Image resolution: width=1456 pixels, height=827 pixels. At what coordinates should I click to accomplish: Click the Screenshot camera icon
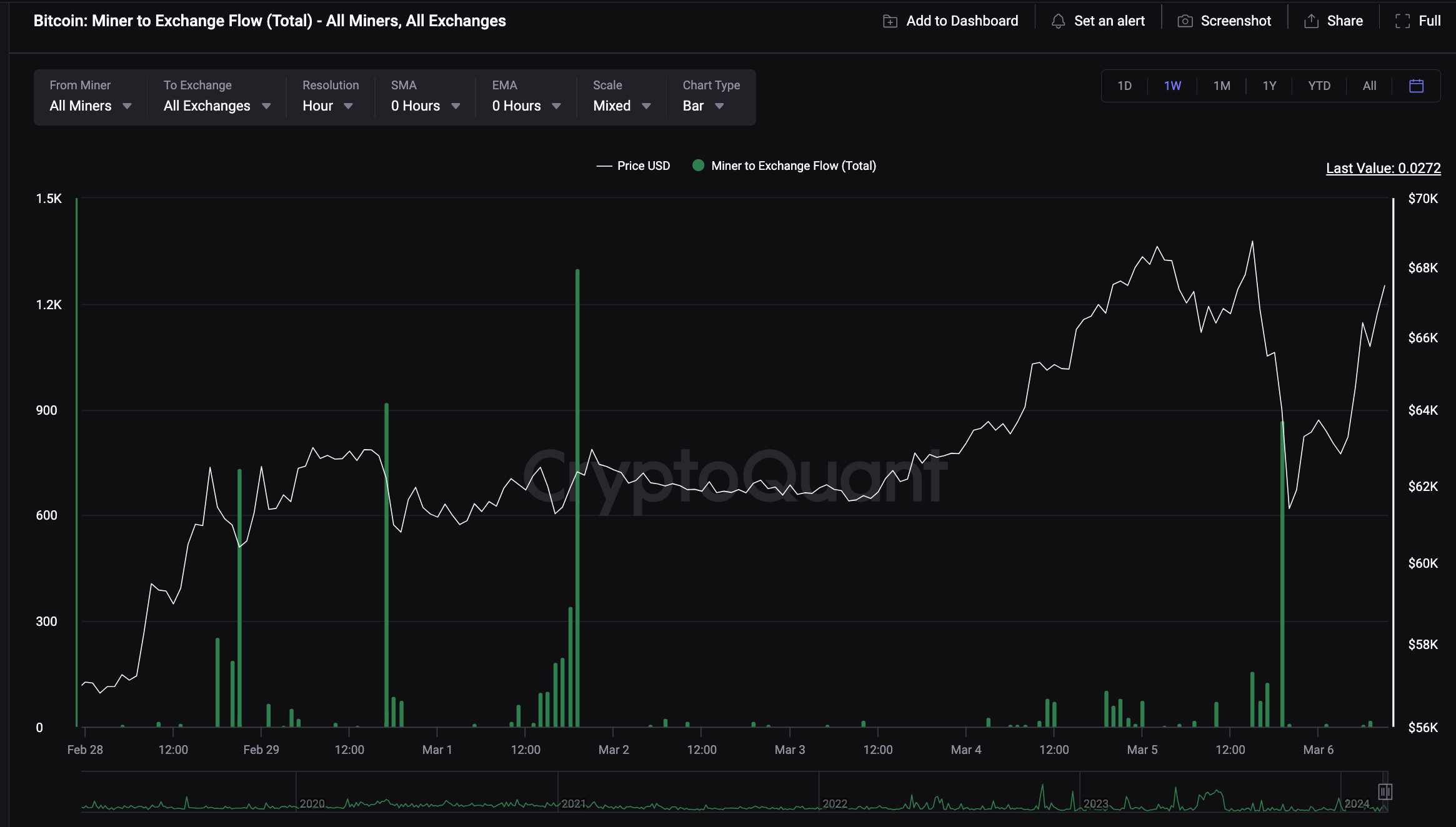click(x=1185, y=21)
